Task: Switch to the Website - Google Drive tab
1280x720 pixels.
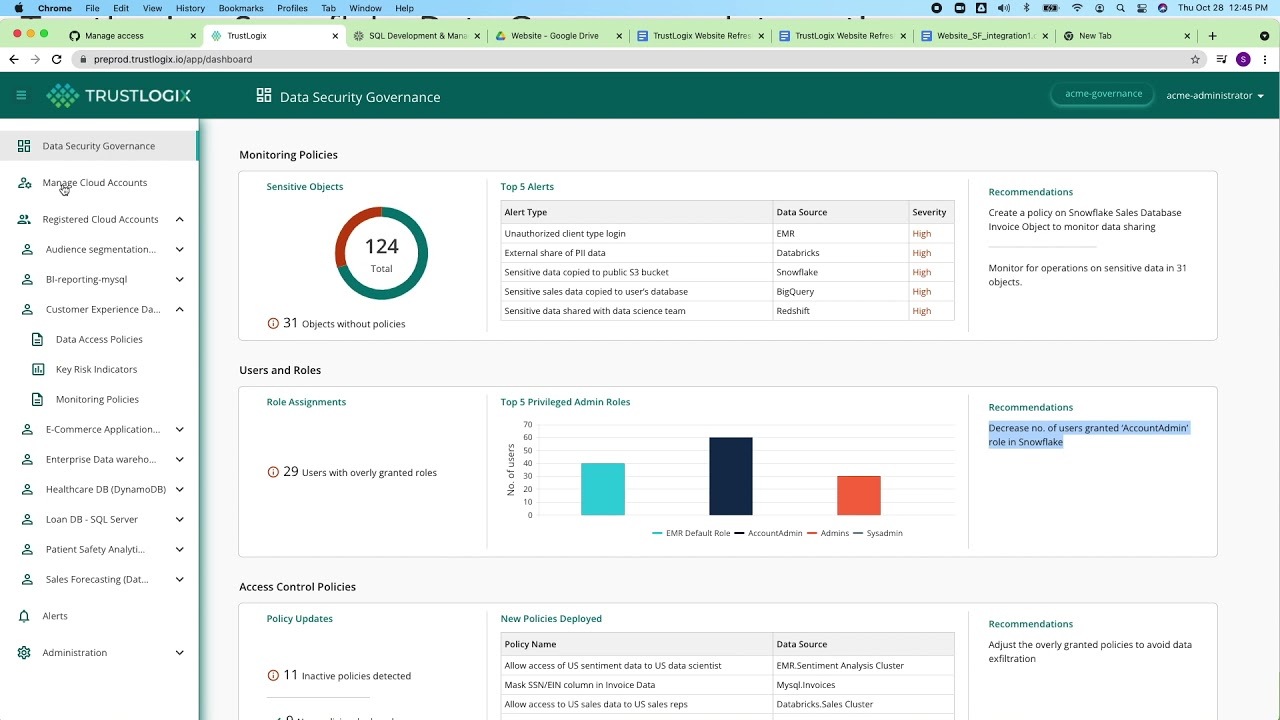Action: pos(559,36)
